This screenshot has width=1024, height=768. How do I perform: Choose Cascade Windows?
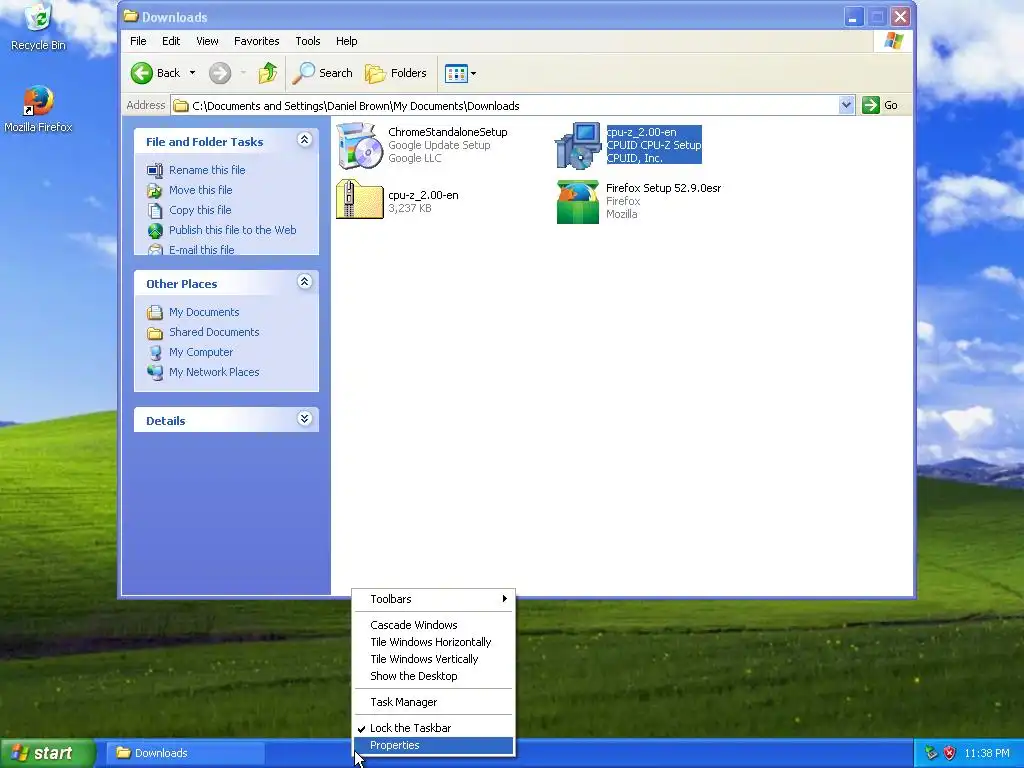(434, 625)
